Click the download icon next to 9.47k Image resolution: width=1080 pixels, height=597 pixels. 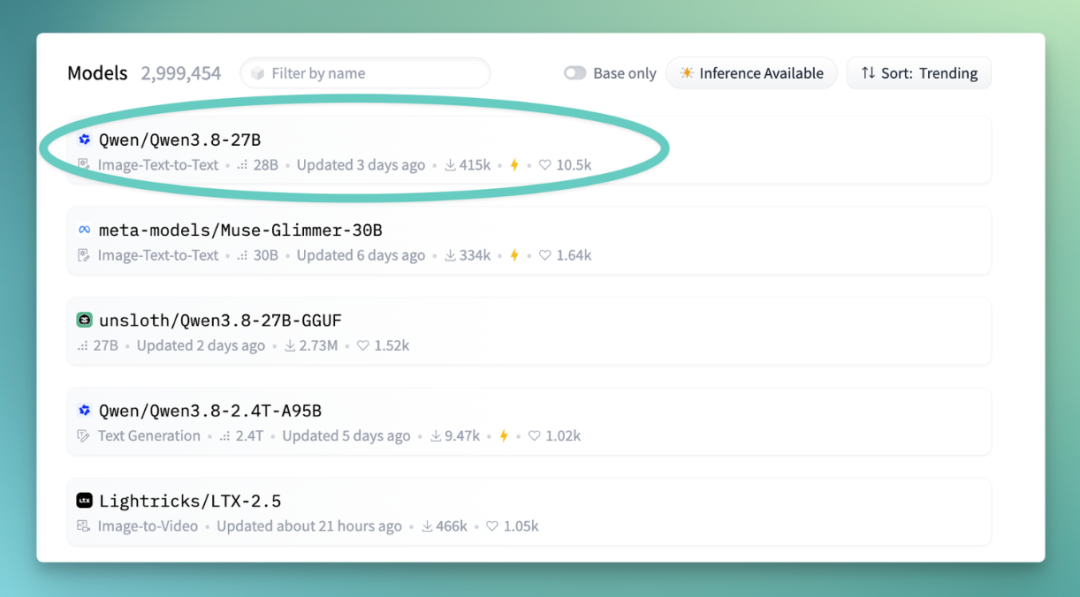click(435, 435)
